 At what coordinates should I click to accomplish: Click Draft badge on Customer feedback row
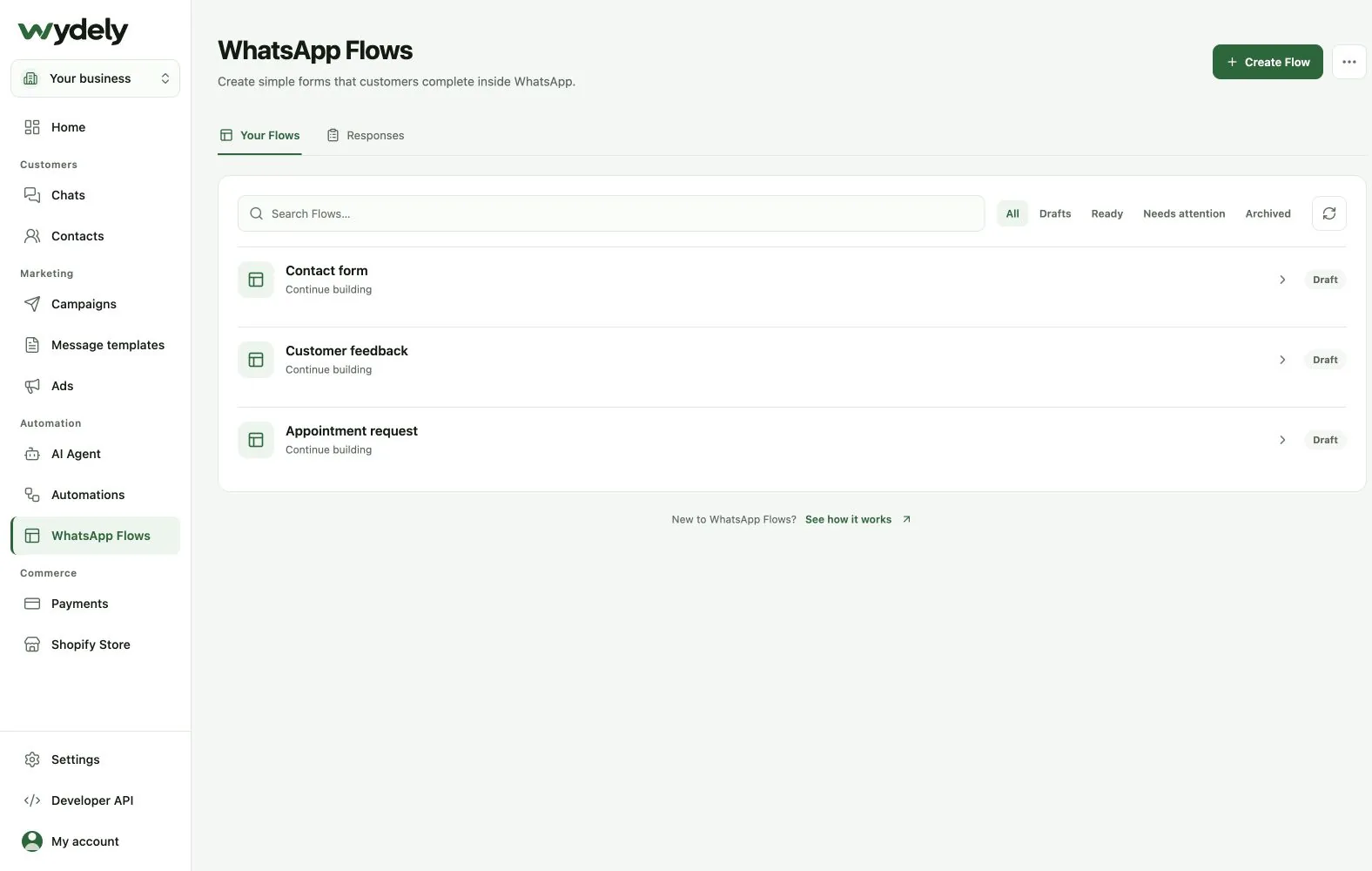[x=1325, y=360]
